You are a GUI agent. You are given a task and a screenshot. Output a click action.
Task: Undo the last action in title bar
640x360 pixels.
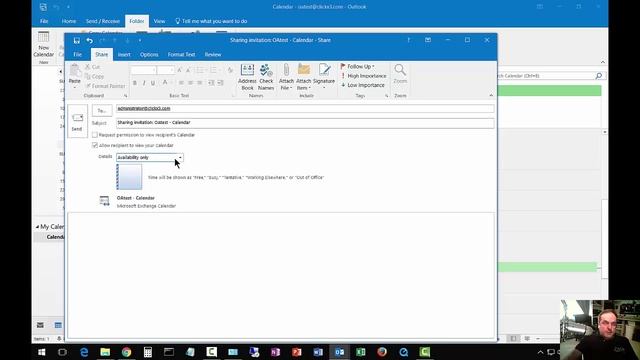click(89, 40)
